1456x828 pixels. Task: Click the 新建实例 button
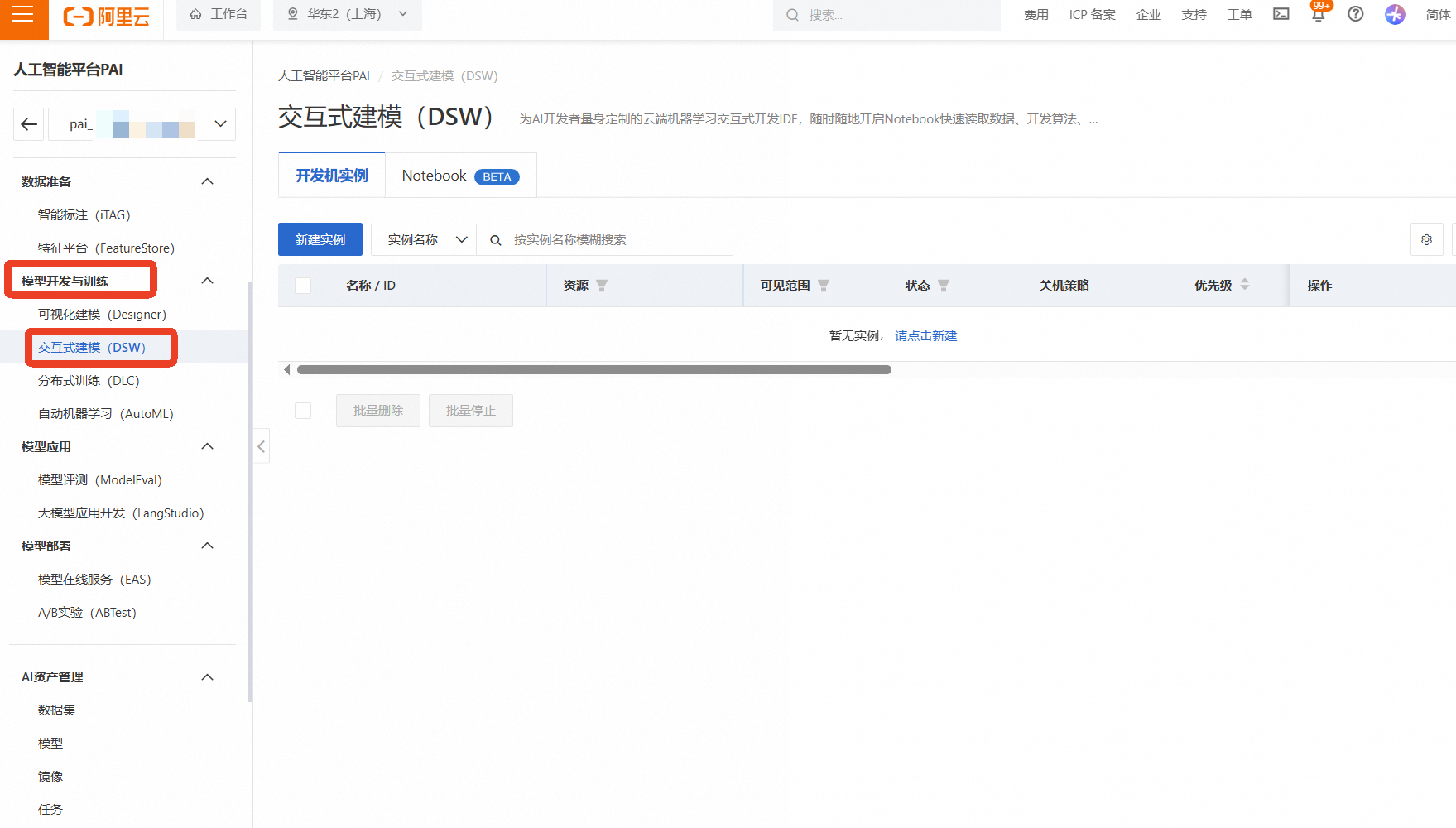[320, 239]
